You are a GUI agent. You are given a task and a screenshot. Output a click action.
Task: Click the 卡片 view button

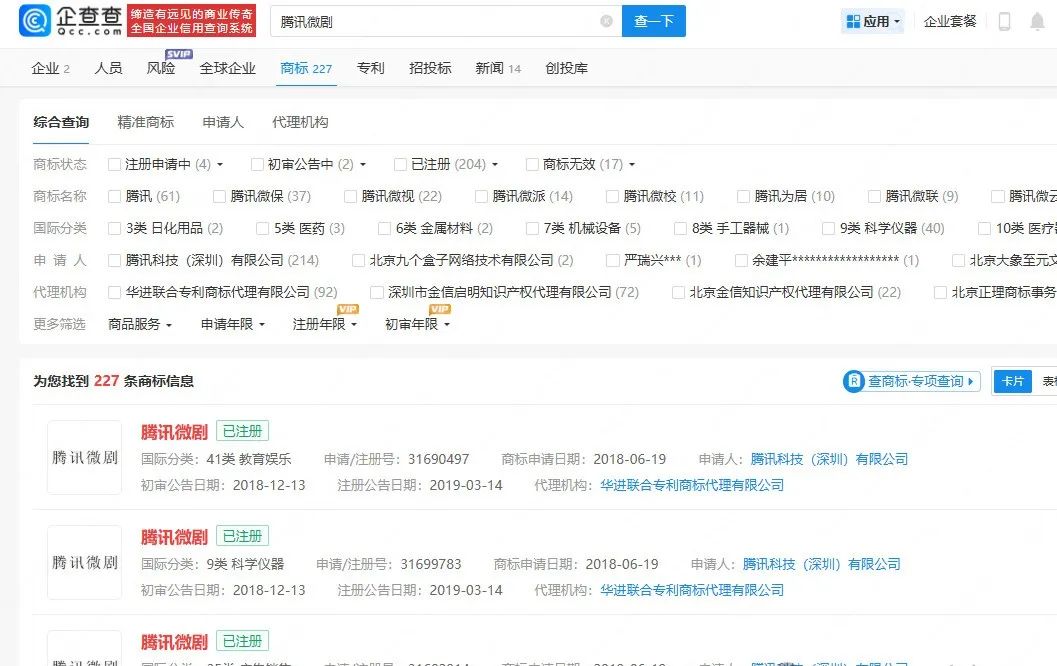1013,382
